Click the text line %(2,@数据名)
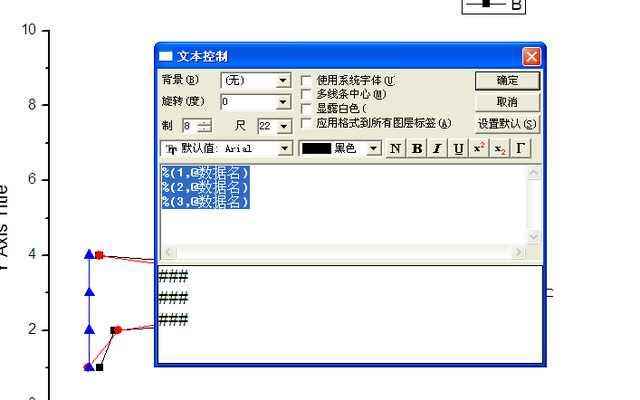This screenshot has width=640, height=400. [205, 187]
